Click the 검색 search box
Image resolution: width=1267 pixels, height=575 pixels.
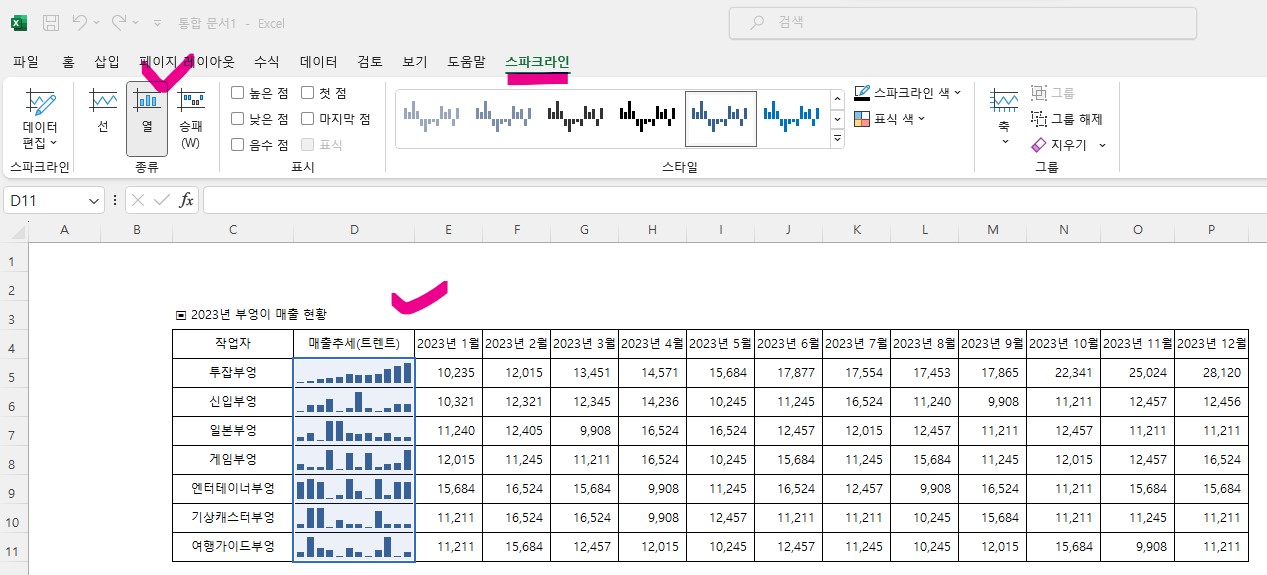point(963,22)
